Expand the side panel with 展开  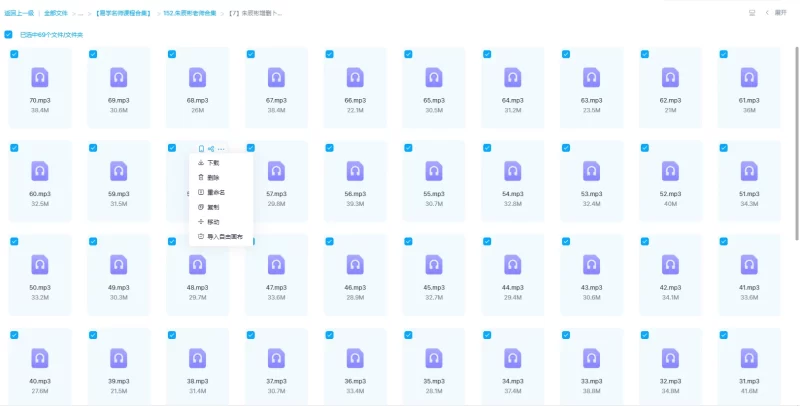tap(779, 13)
